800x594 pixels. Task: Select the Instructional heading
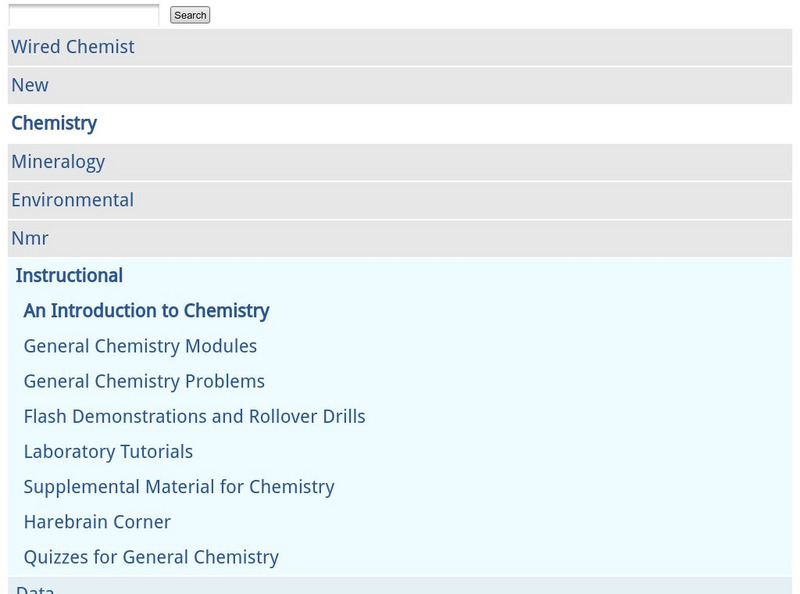[x=69, y=276]
